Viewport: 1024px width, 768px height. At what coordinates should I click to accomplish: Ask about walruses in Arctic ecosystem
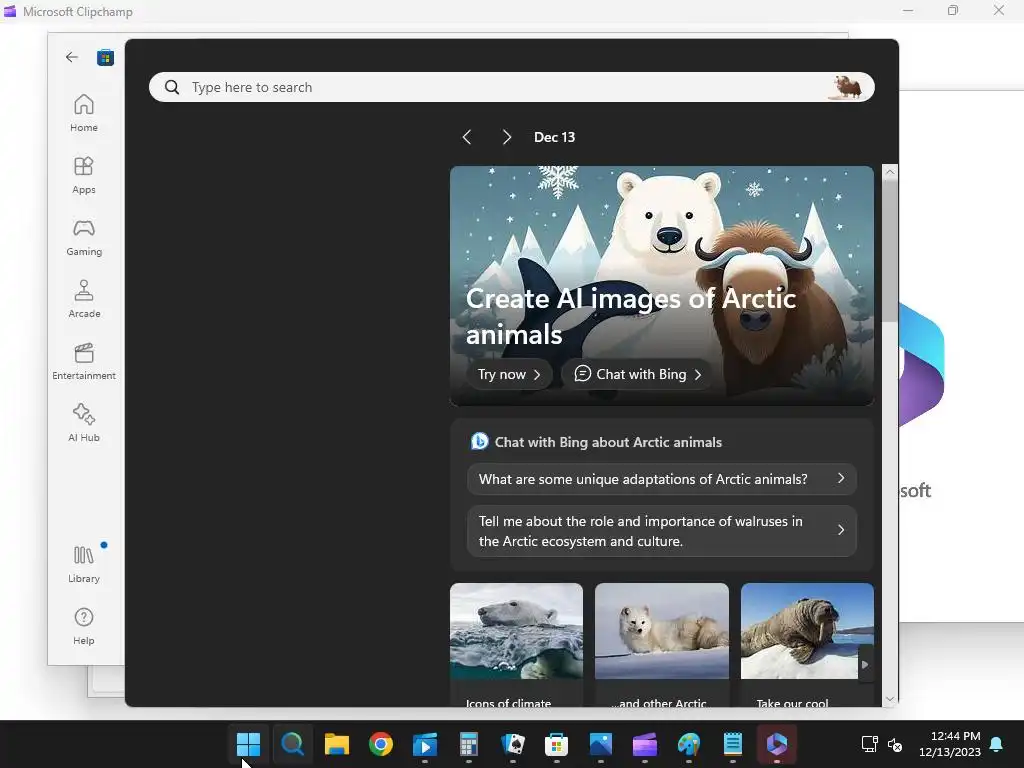pyautogui.click(x=662, y=531)
